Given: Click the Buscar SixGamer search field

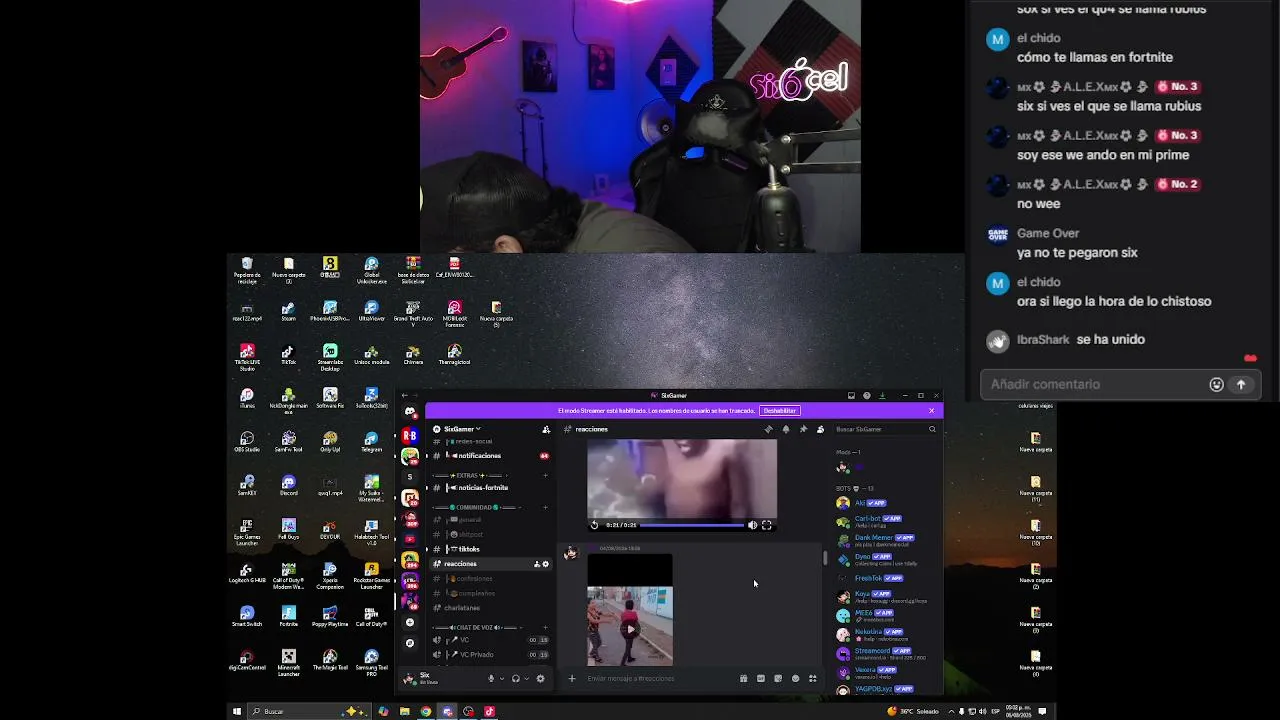Looking at the screenshot, I should pyautogui.click(x=886, y=429).
